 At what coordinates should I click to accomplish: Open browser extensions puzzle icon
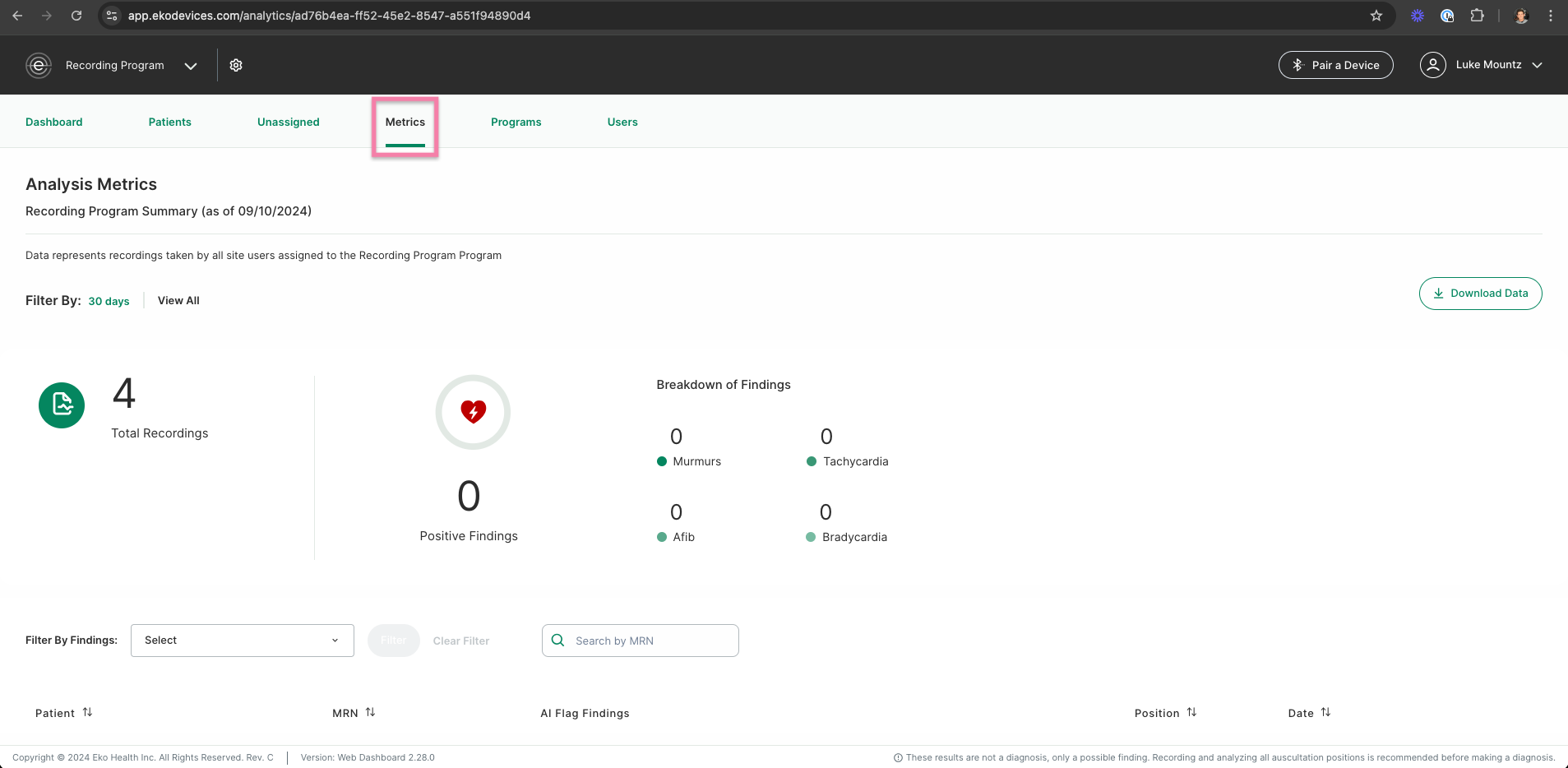point(1478,16)
